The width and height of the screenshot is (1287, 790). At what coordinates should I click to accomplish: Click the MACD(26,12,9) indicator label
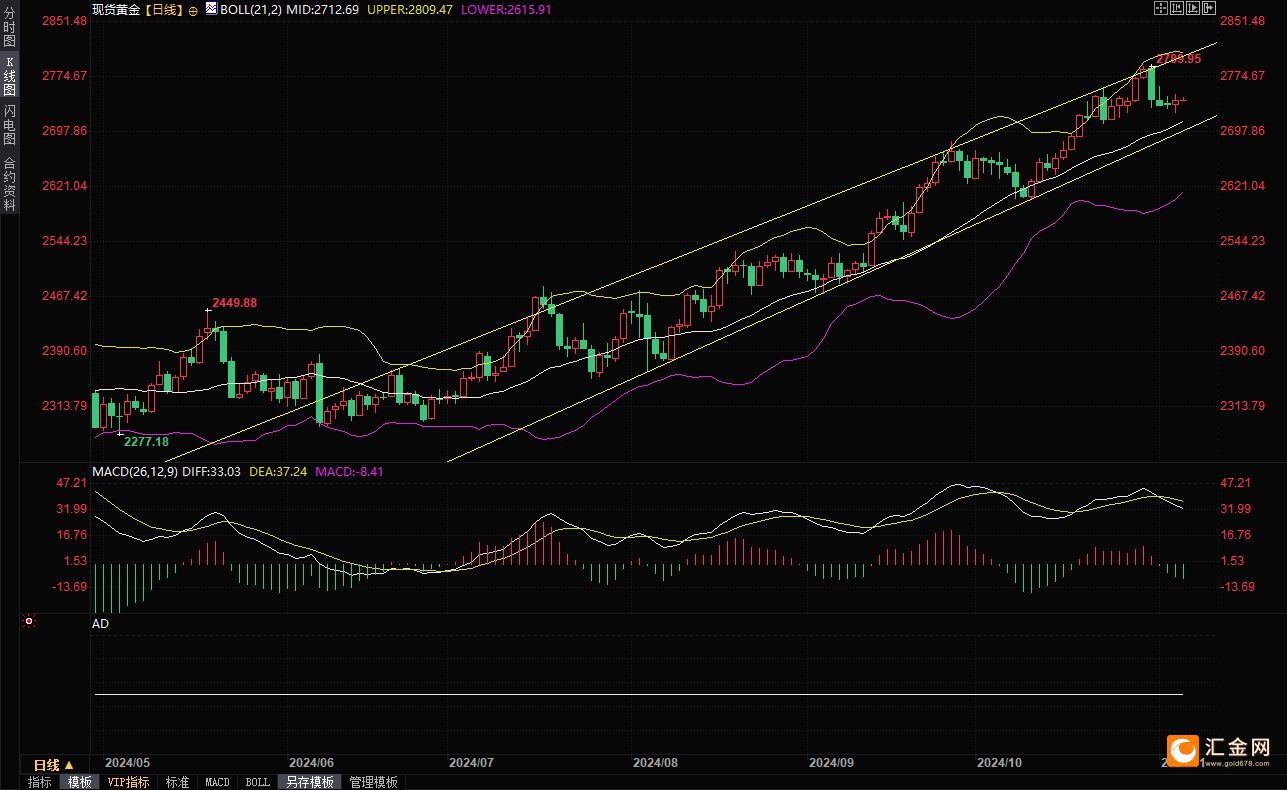(135, 472)
